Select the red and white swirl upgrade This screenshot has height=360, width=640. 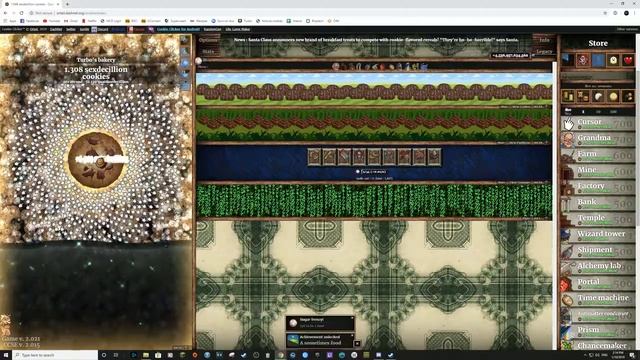tap(583, 60)
